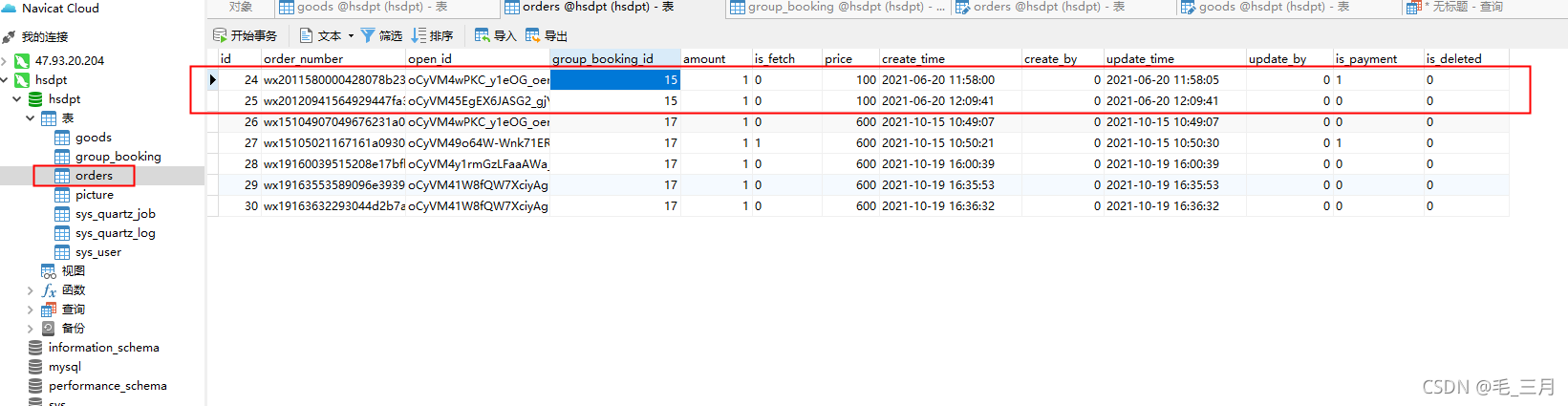Click the goods table icon
Image resolution: width=1568 pixels, height=406 pixels.
[62, 138]
